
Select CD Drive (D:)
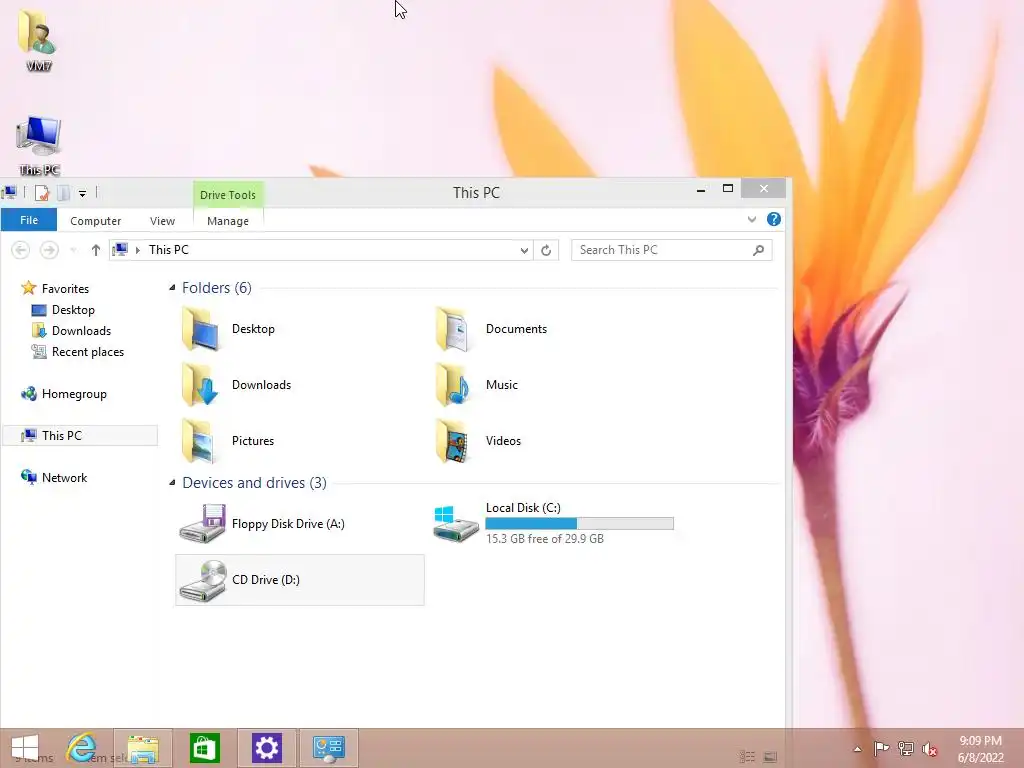tap(300, 580)
